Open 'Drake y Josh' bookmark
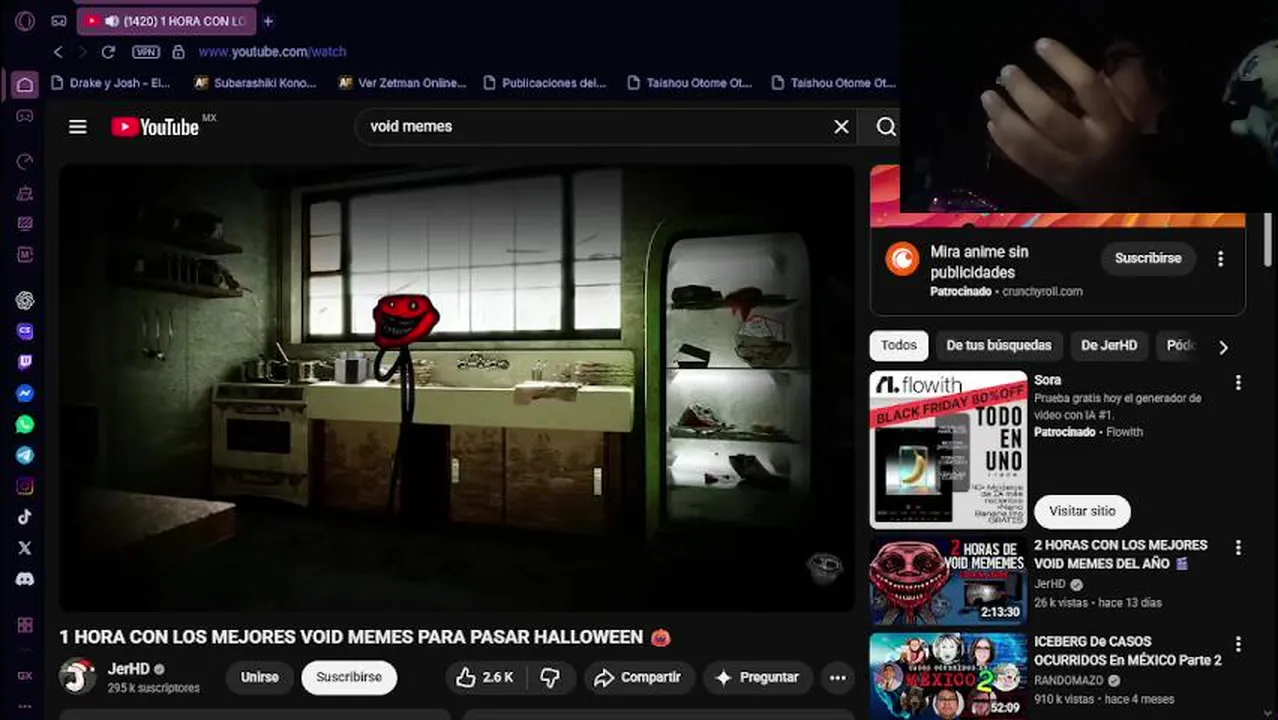Screen dimensions: 1278x720 pyautogui.click(x=111, y=83)
